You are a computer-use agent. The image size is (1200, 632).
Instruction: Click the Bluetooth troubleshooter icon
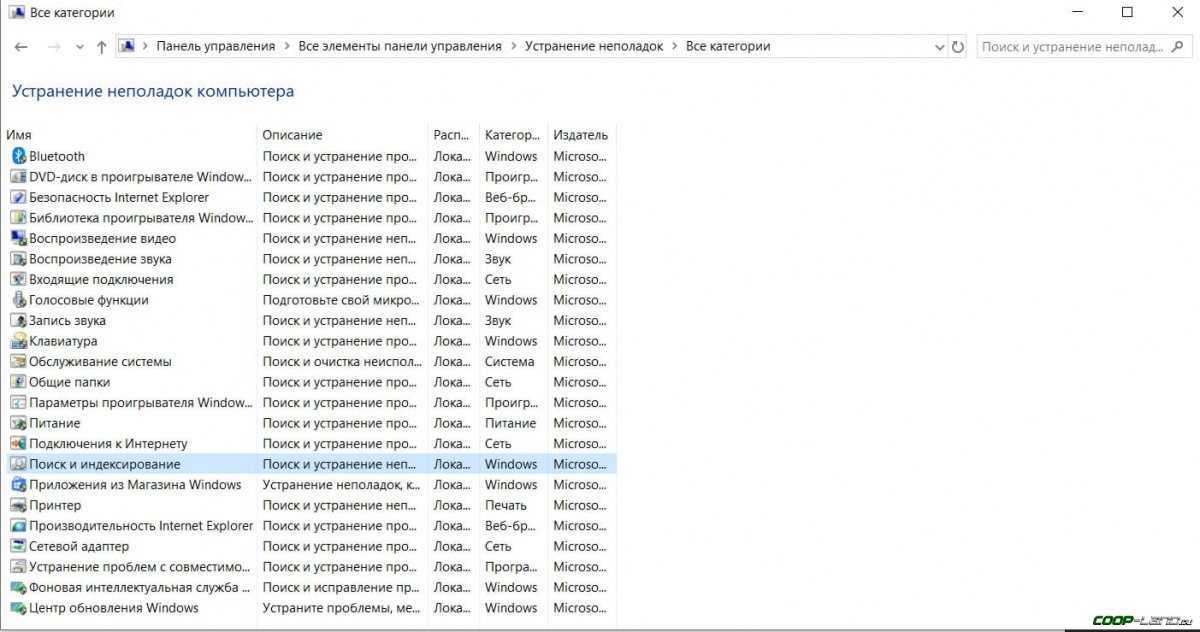pyautogui.click(x=18, y=156)
